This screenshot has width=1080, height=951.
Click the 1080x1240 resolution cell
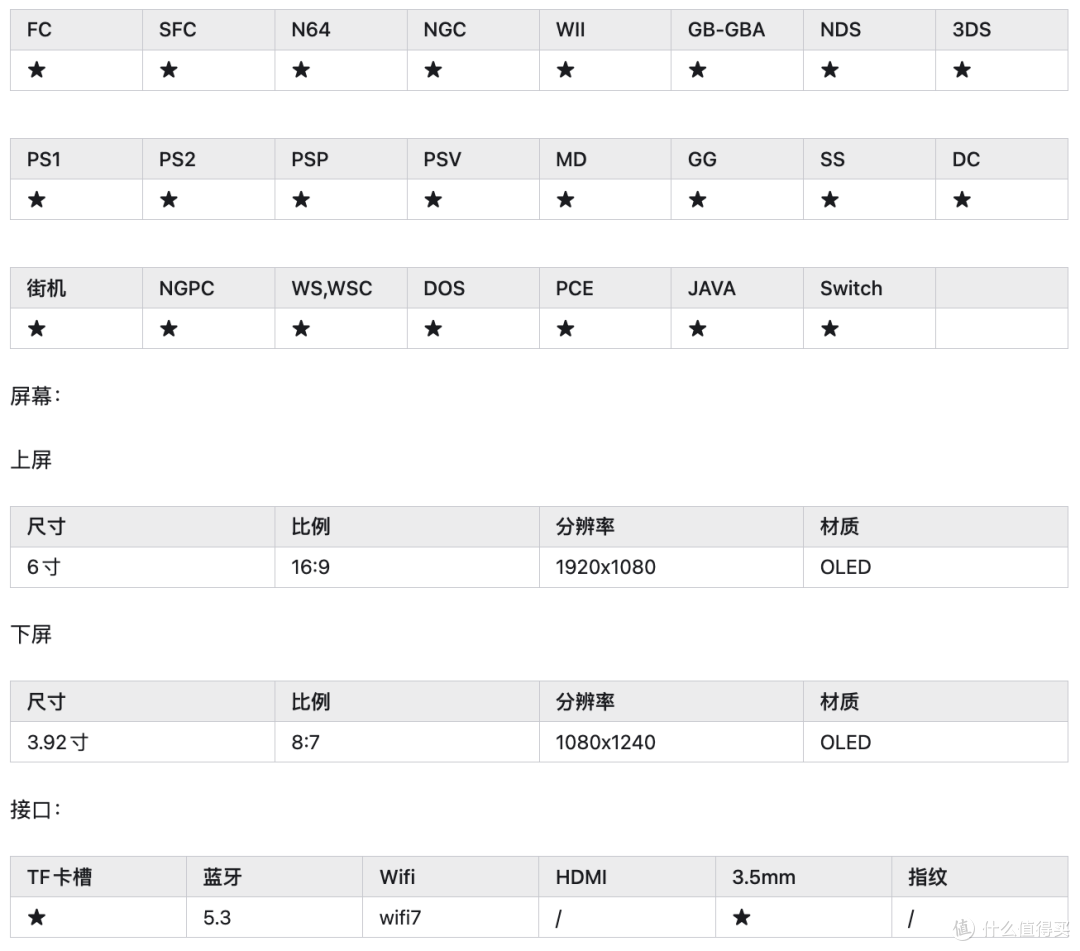[x=672, y=742]
